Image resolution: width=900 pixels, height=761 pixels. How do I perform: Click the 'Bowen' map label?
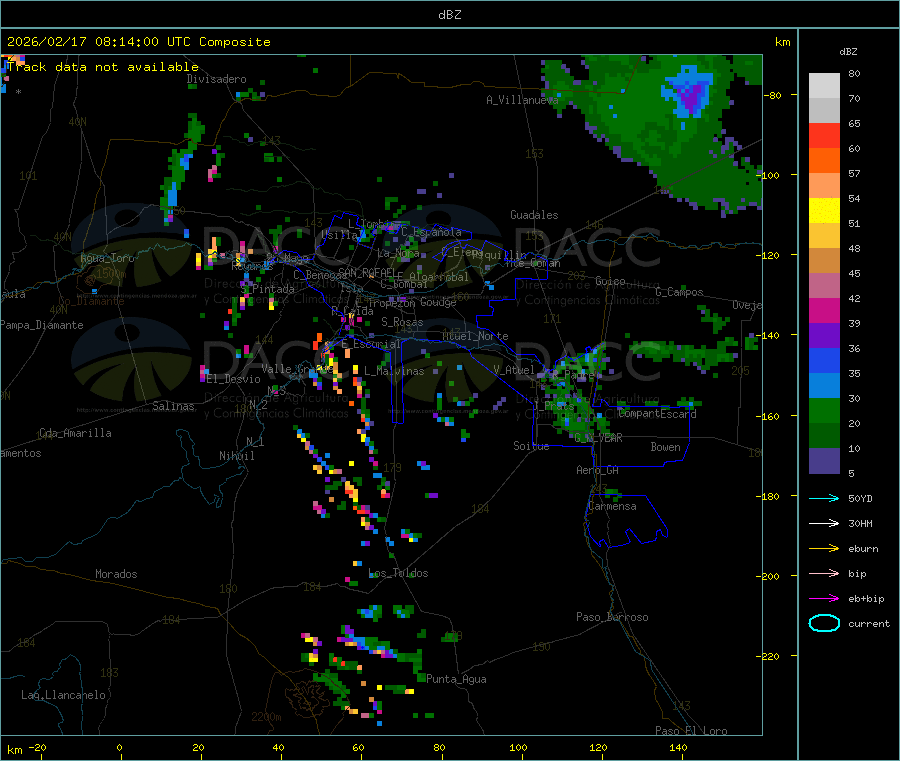tap(665, 447)
